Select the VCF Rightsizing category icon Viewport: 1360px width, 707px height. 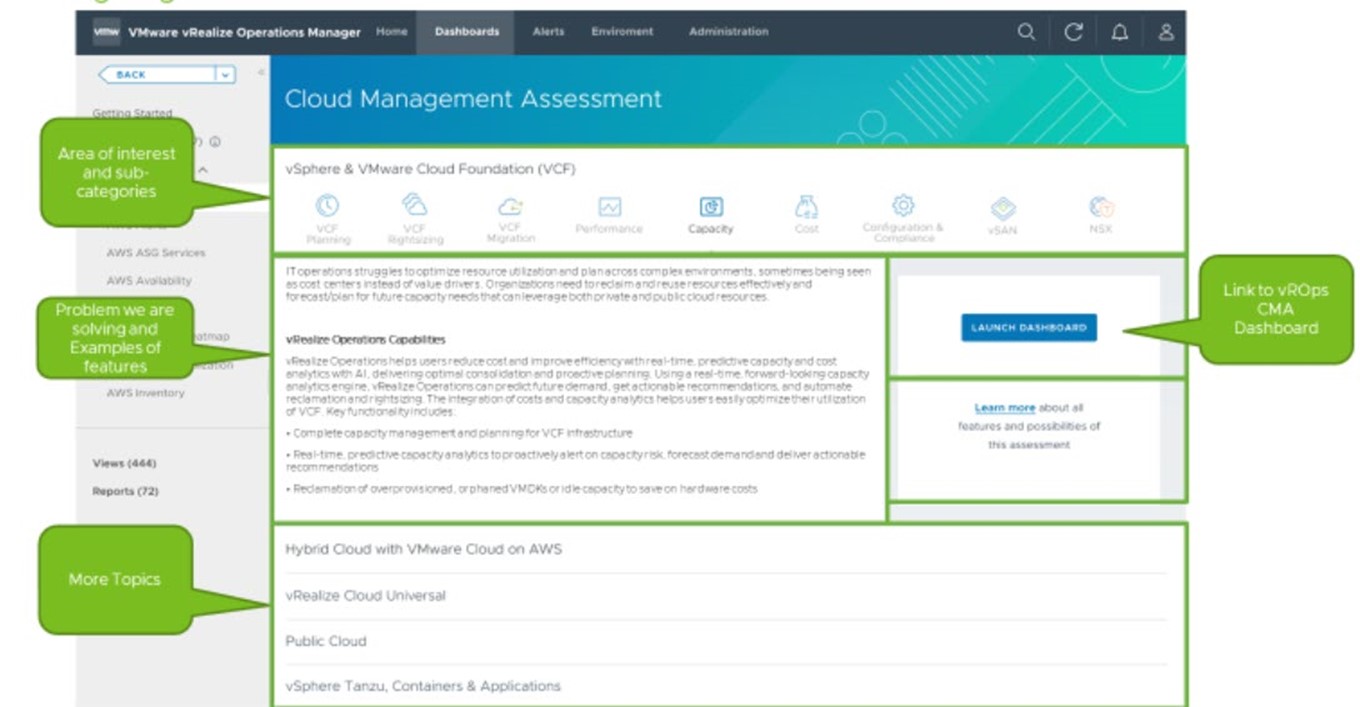(x=414, y=204)
